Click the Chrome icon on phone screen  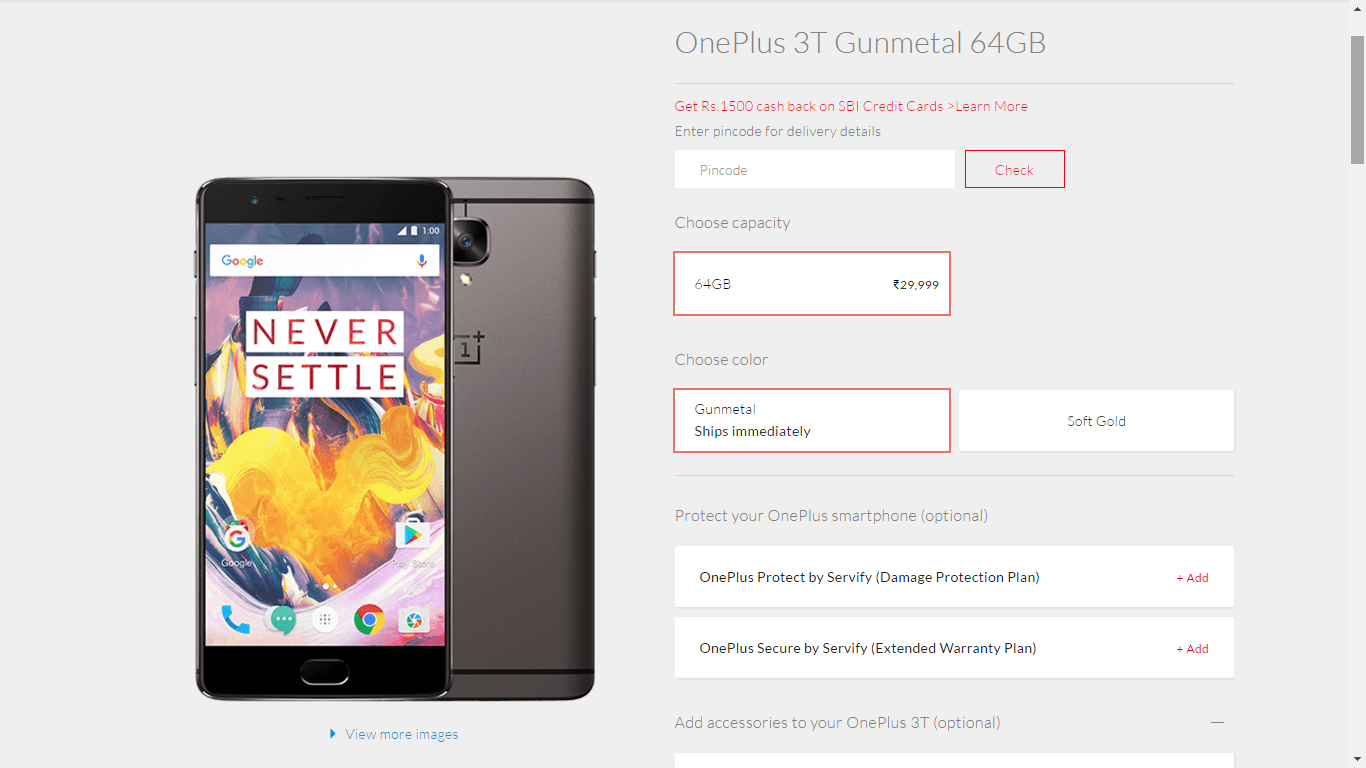[x=369, y=621]
